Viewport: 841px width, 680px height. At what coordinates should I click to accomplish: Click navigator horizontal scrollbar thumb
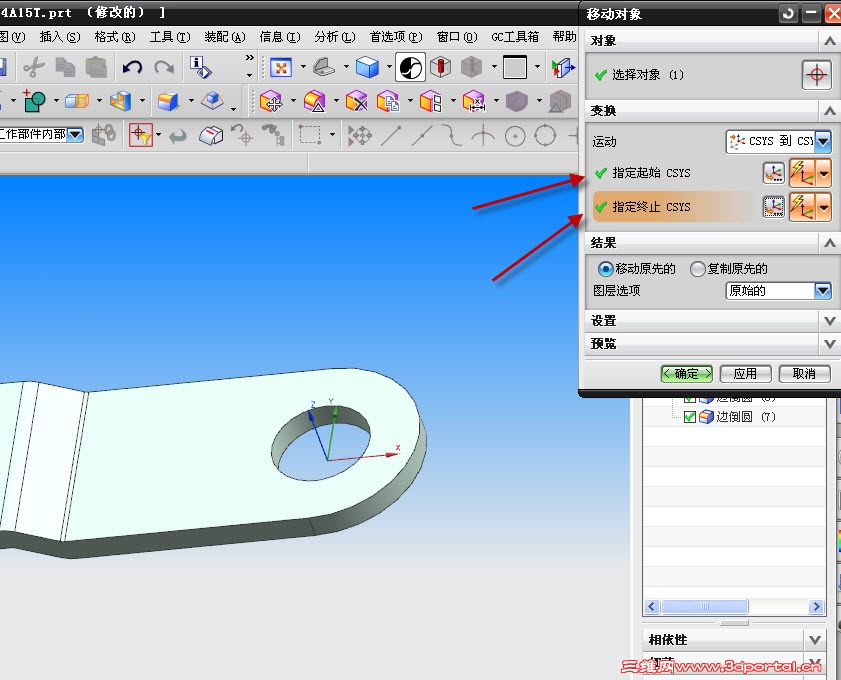(x=705, y=607)
